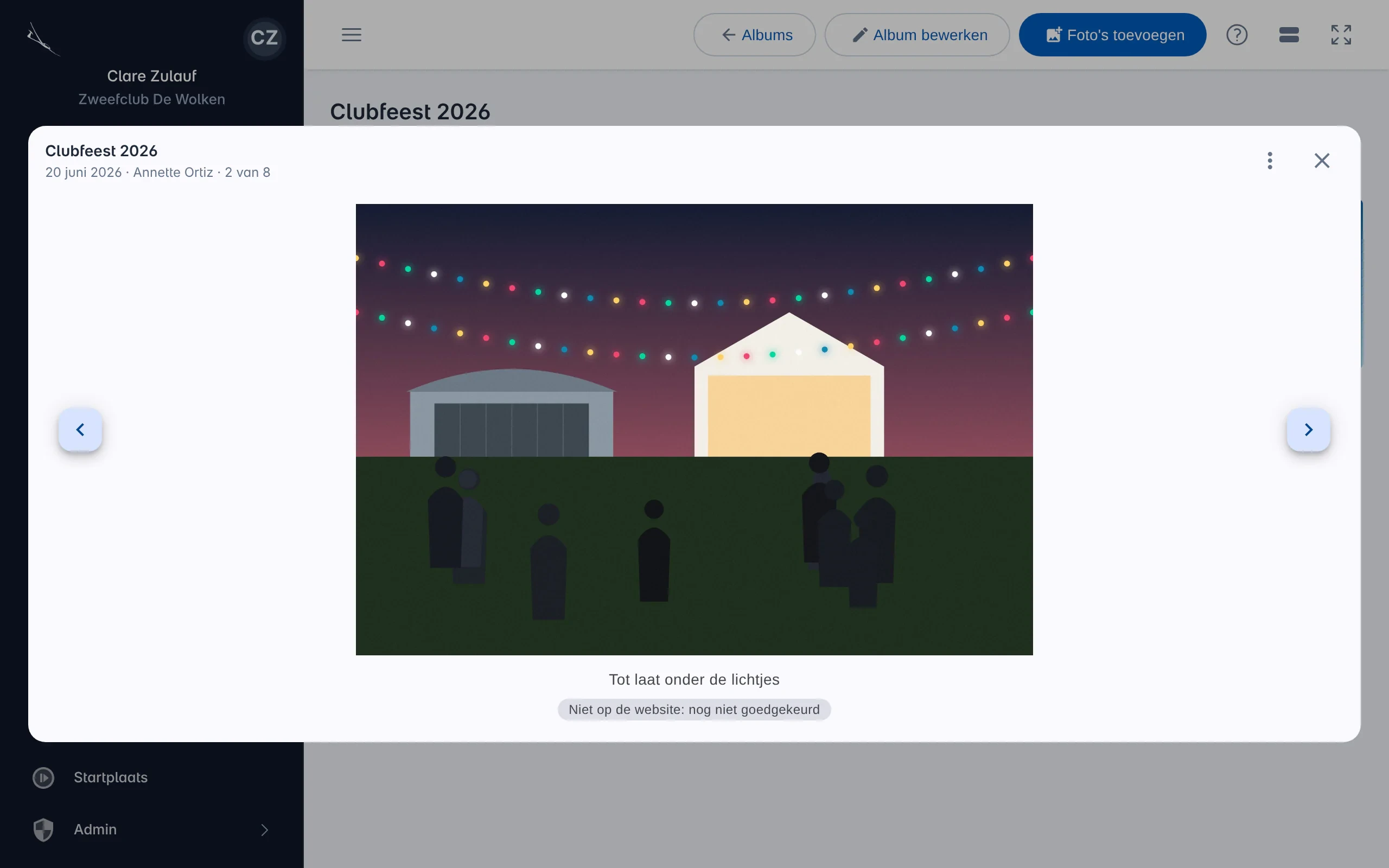Toggle fullscreen with the expand arrows icon
The image size is (1389, 868).
pyautogui.click(x=1341, y=35)
